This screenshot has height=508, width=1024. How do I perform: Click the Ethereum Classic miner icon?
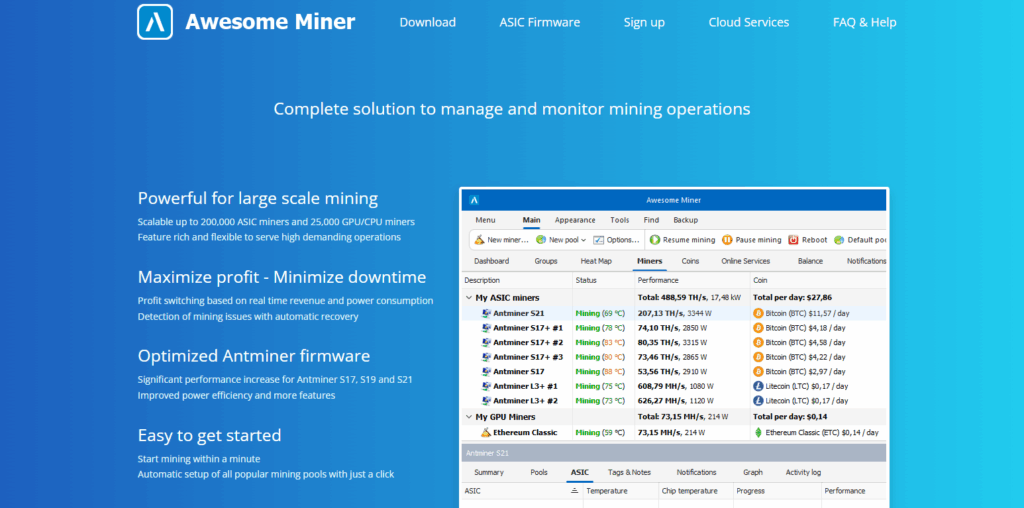tap(486, 432)
